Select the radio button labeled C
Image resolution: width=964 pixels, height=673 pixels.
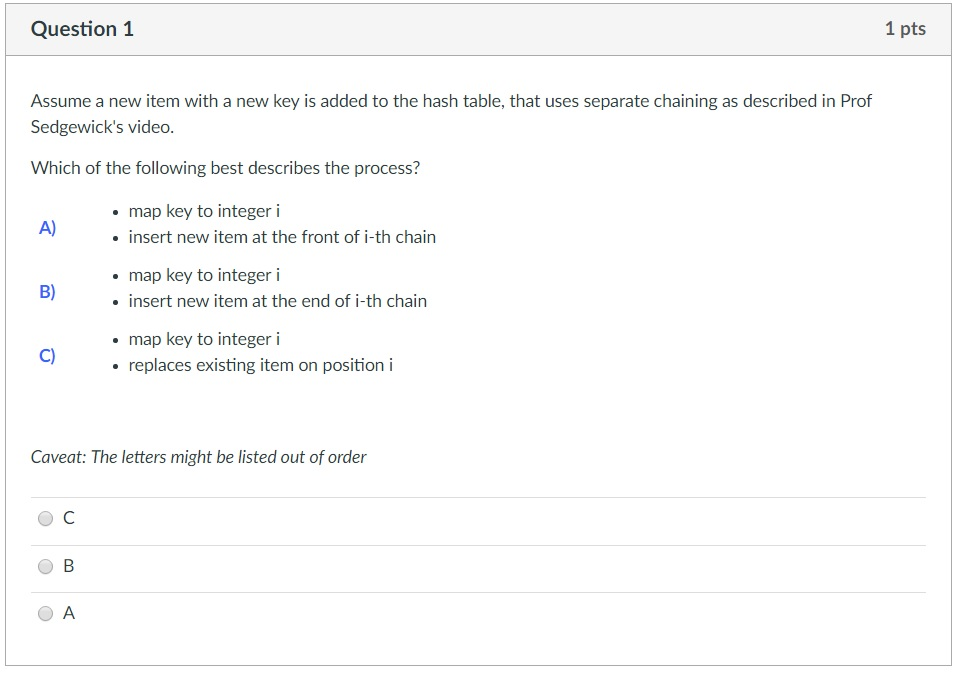pos(45,518)
